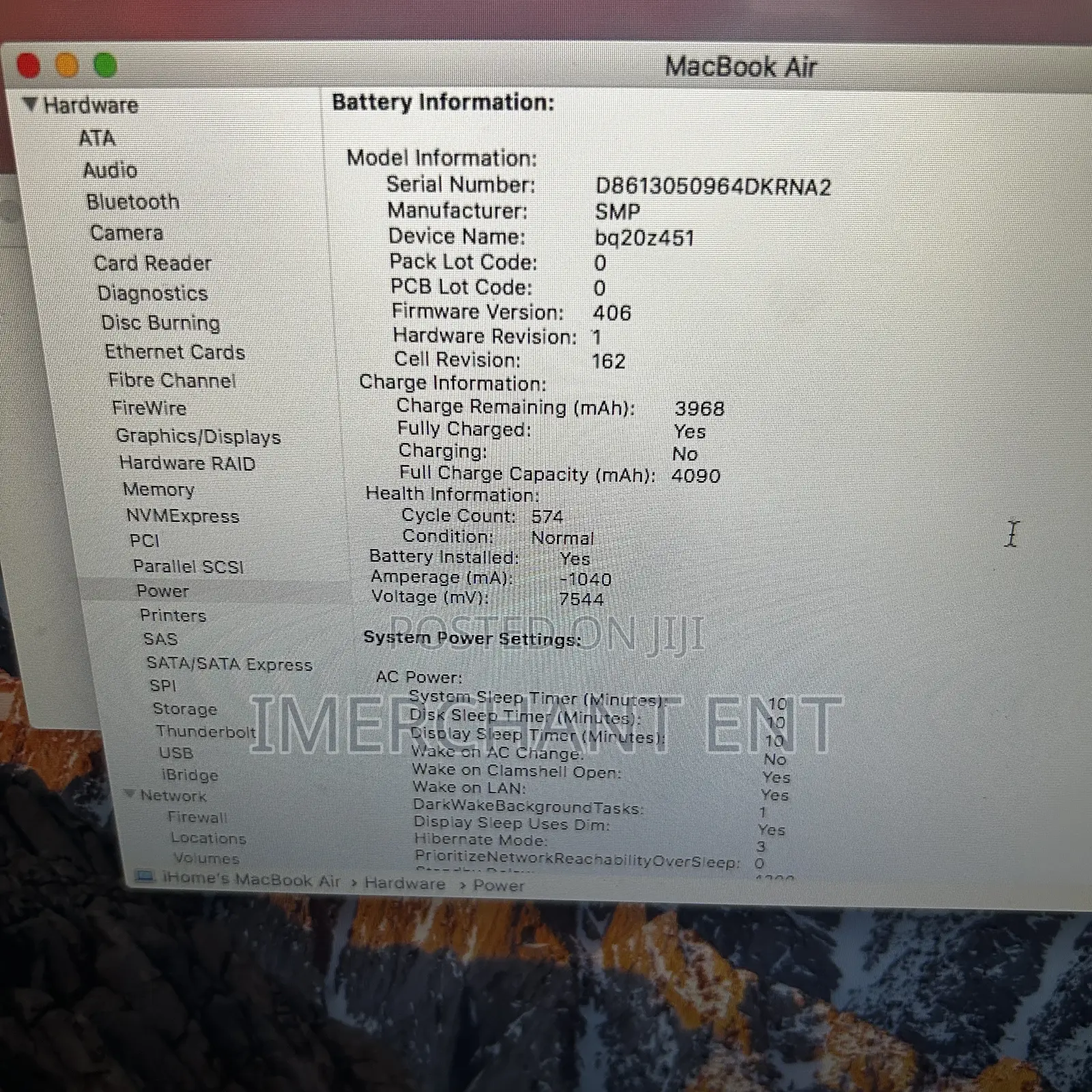Screen dimensions: 1092x1092
Task: Select Locations under Network
Action: pyautogui.click(x=208, y=838)
